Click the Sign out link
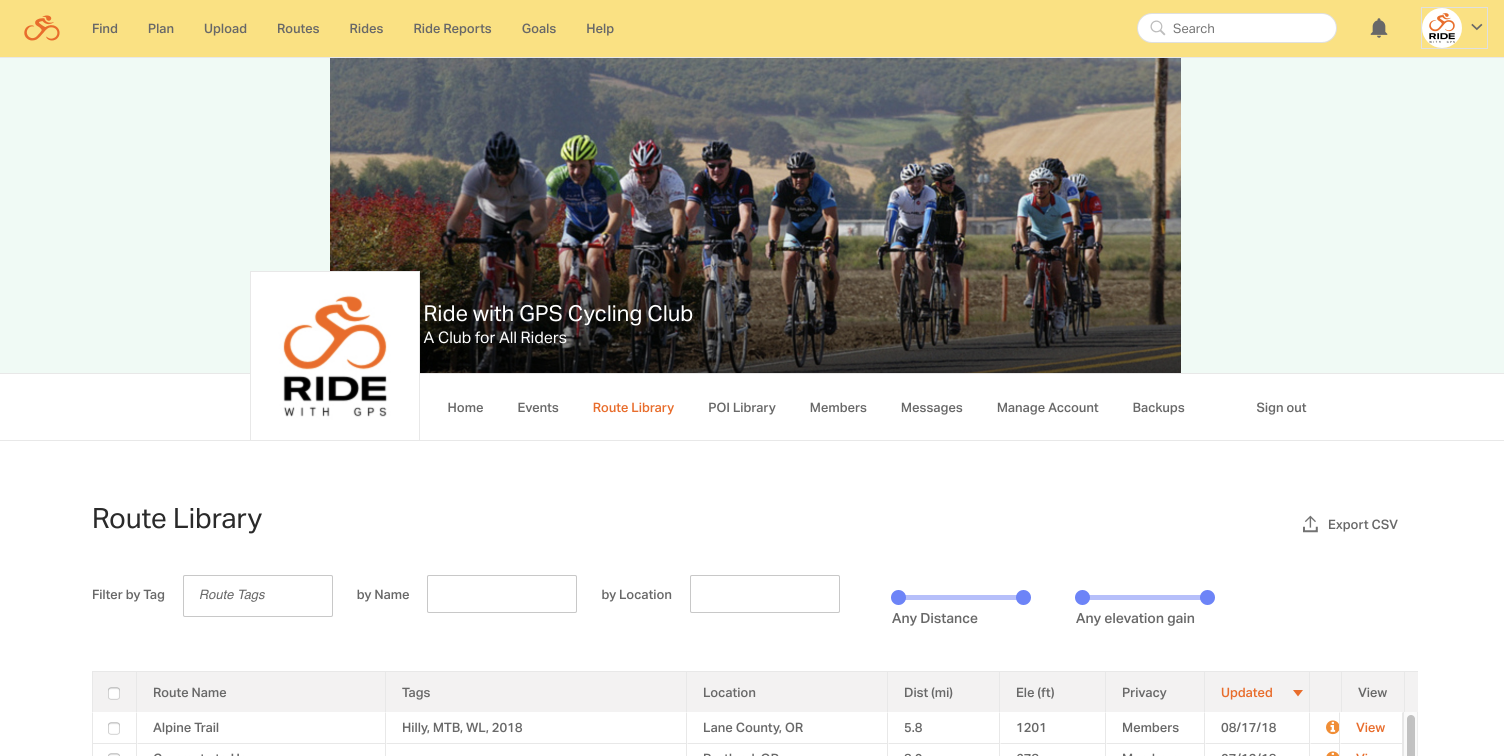The height and width of the screenshot is (756, 1504). tap(1281, 407)
